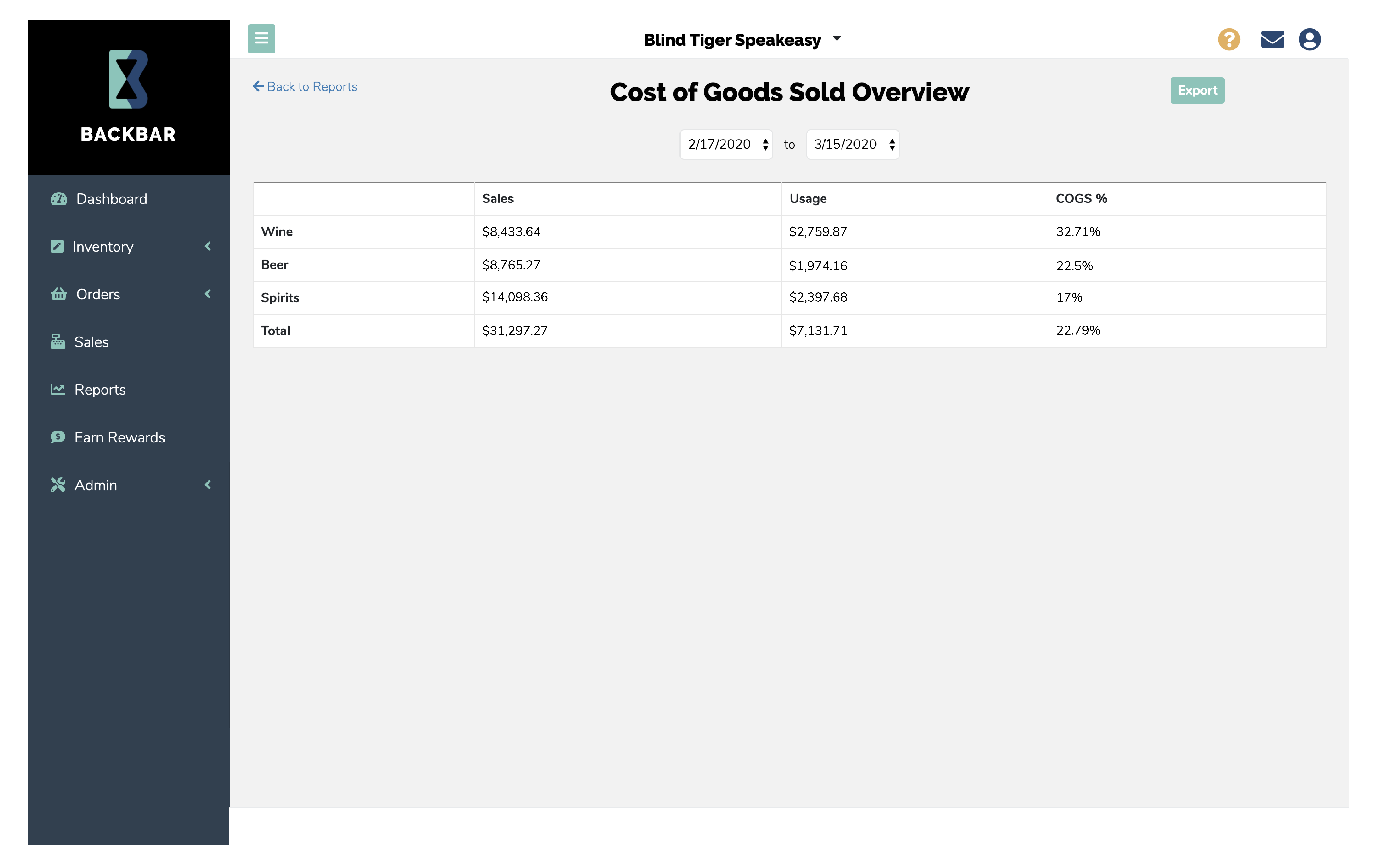Open the help question mark icon
The width and height of the screenshot is (1374, 868).
point(1229,39)
